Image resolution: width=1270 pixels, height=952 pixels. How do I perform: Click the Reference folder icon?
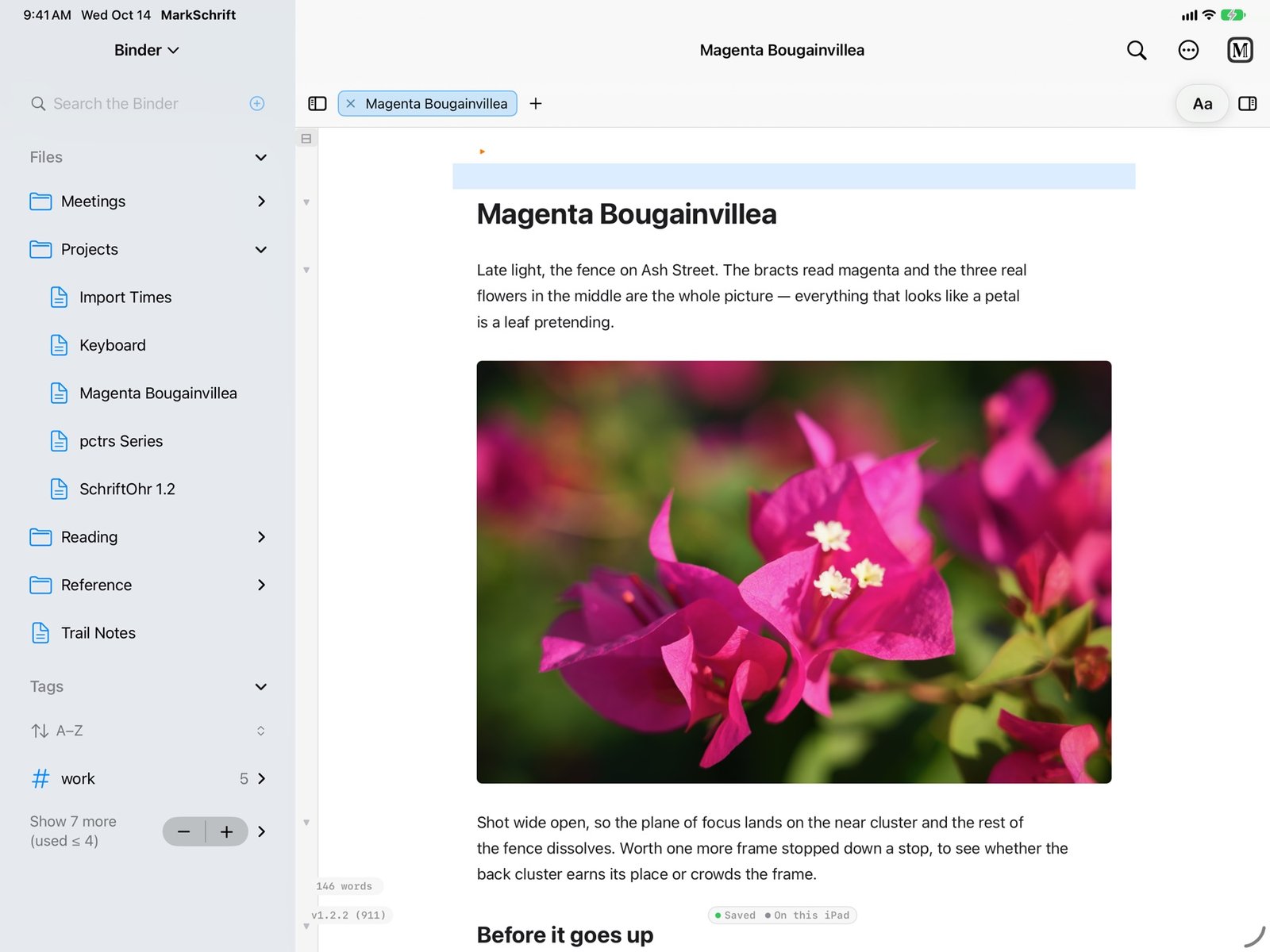click(40, 585)
